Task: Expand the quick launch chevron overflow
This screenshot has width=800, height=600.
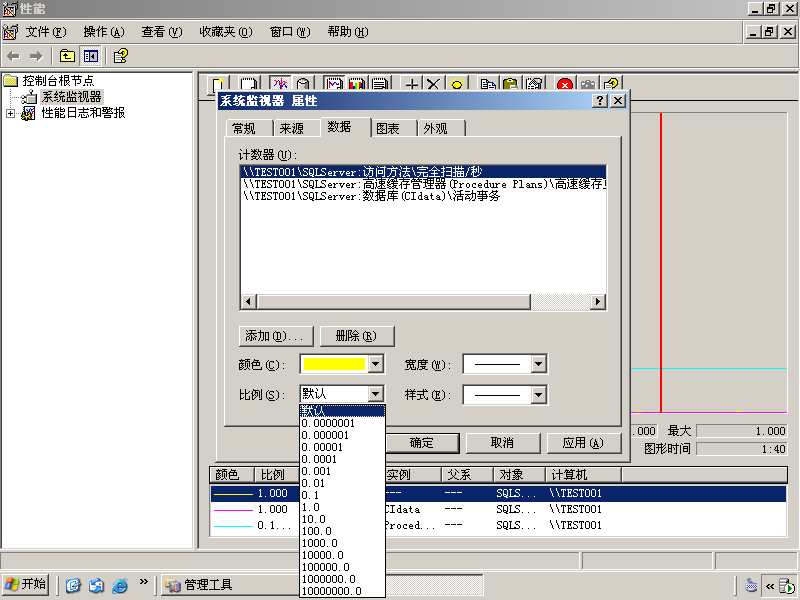Action: [x=143, y=581]
